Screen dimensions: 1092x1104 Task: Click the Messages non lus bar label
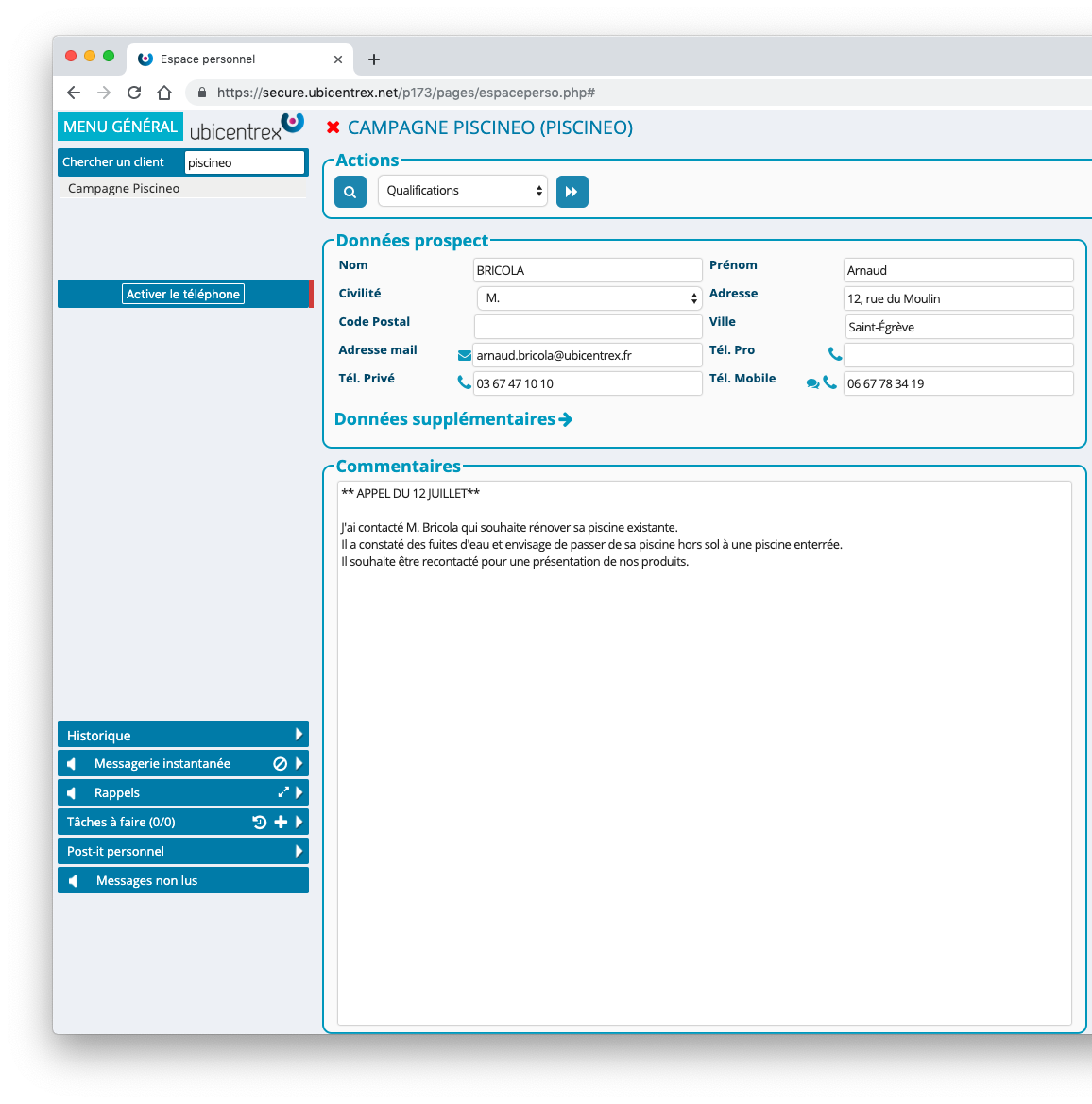coord(147,881)
